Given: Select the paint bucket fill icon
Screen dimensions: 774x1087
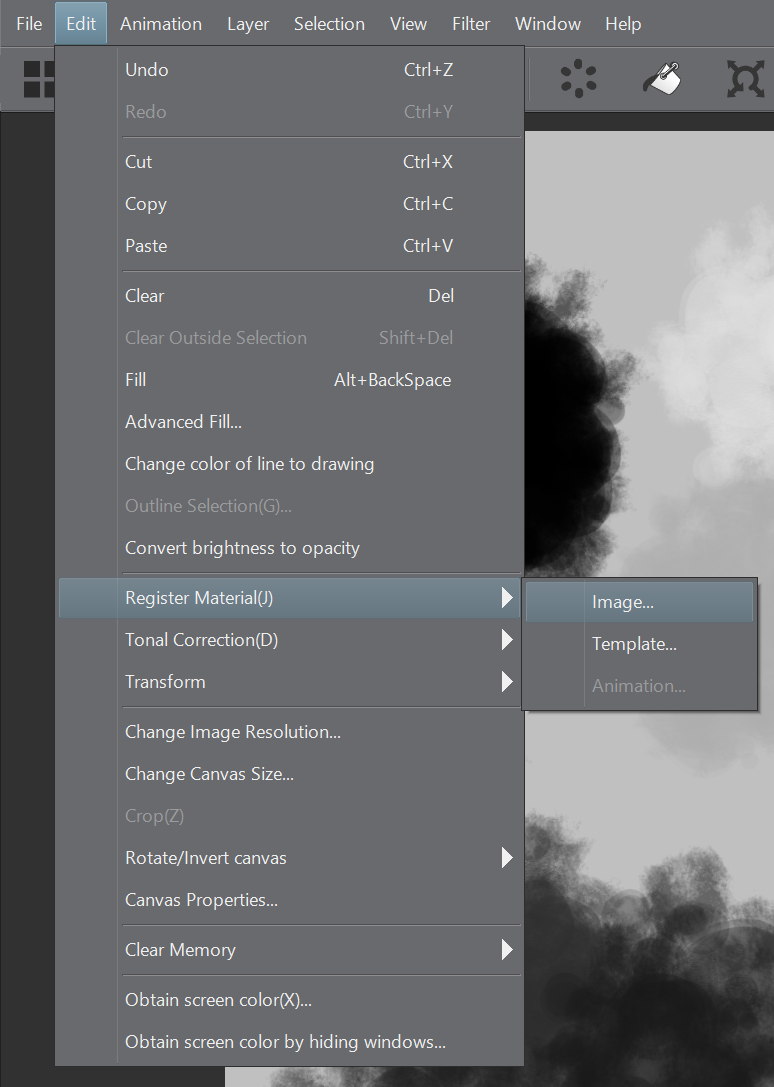Looking at the screenshot, I should pos(662,78).
